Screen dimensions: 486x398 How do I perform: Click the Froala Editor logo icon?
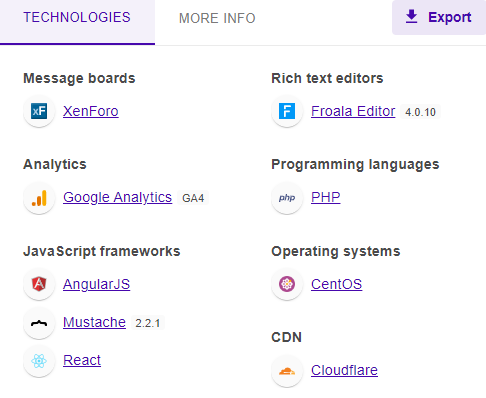point(287,111)
